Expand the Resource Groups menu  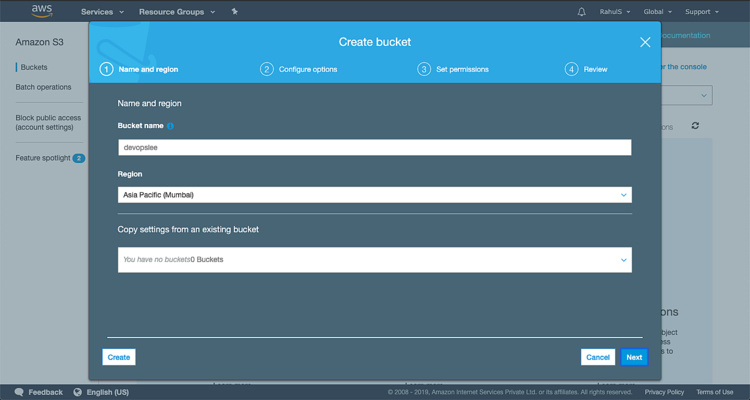177,12
